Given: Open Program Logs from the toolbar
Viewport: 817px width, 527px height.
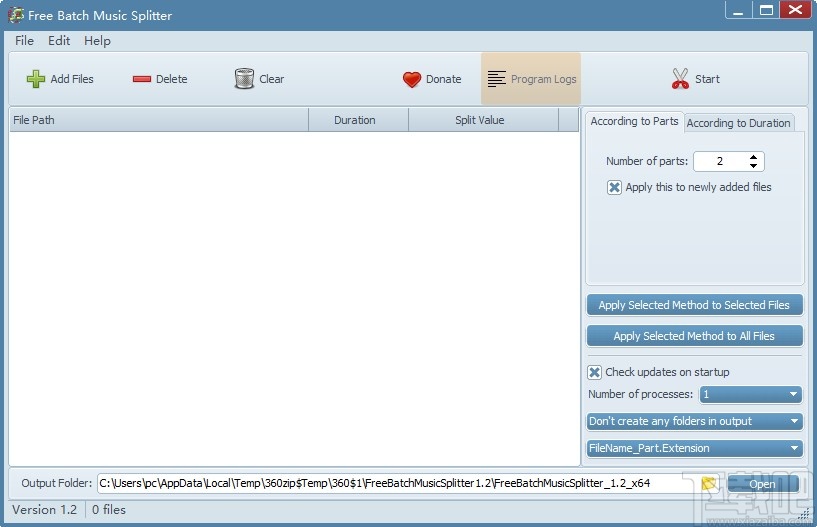Looking at the screenshot, I should 531,79.
